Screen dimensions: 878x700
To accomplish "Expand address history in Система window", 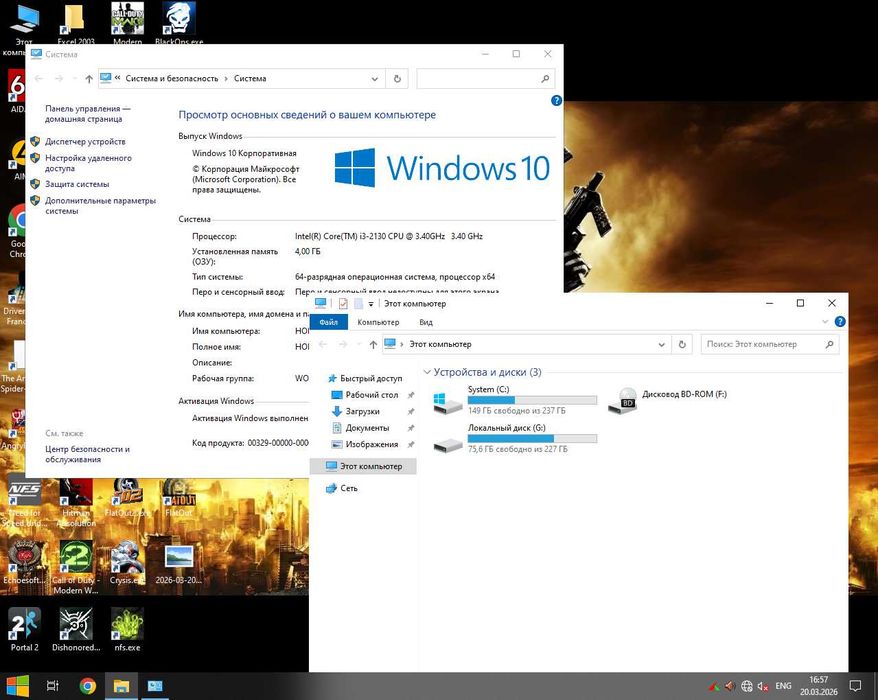I will pyautogui.click(x=375, y=79).
